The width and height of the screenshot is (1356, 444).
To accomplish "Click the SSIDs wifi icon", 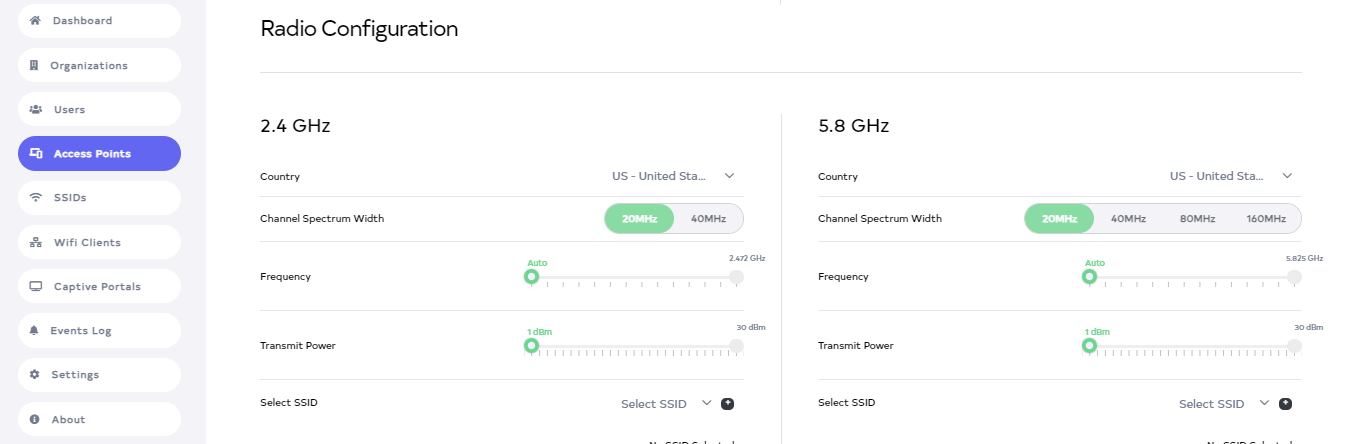I will click(x=36, y=198).
